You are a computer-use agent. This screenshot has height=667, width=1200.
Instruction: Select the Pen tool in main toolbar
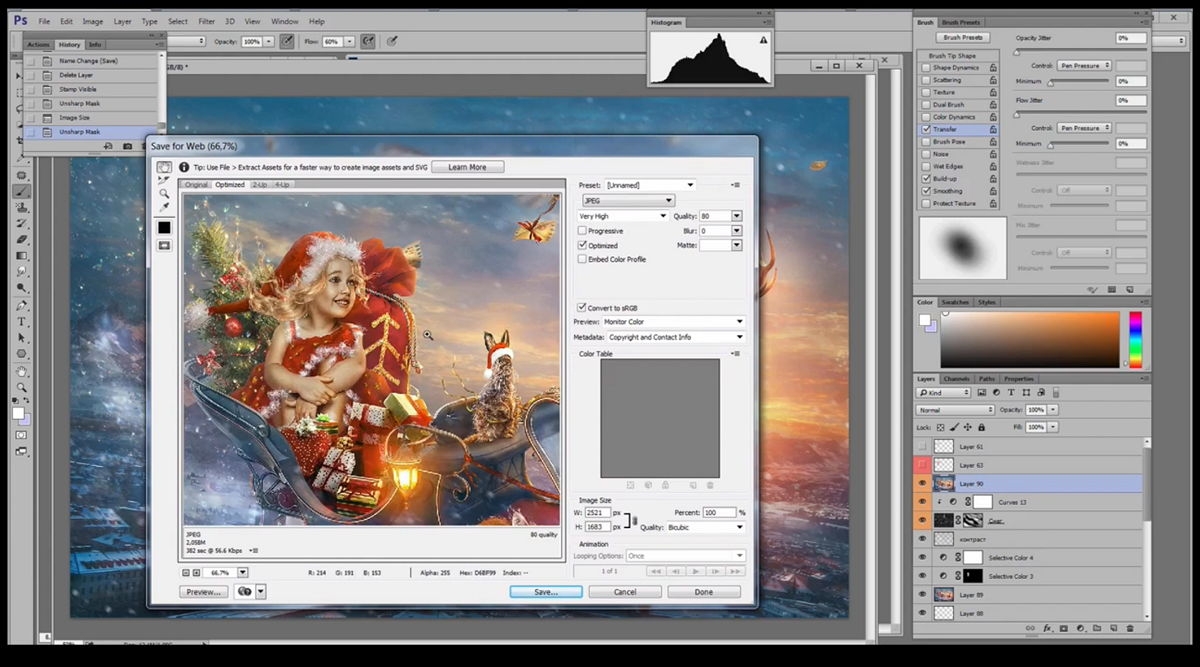(21, 306)
